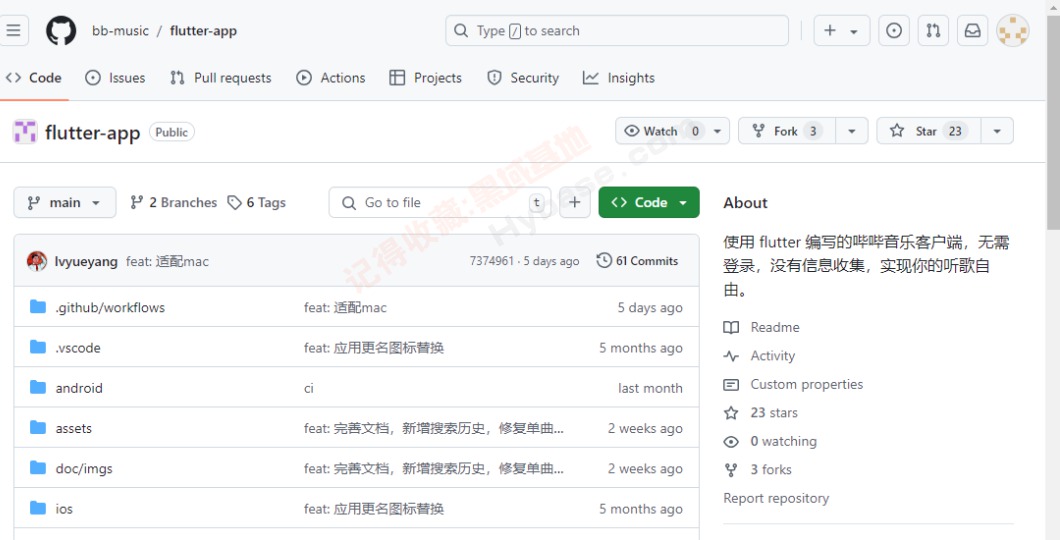Click the add file plus button
1060x540 pixels.
575,202
